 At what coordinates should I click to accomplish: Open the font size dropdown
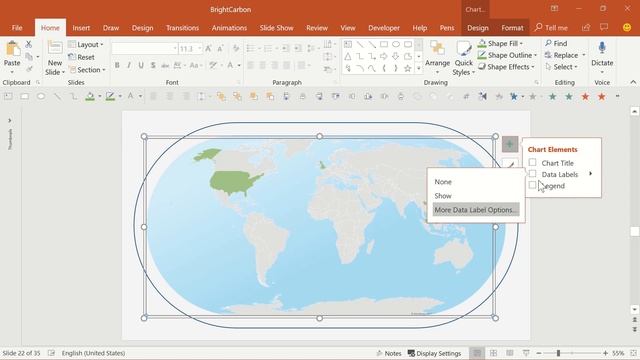pos(200,49)
